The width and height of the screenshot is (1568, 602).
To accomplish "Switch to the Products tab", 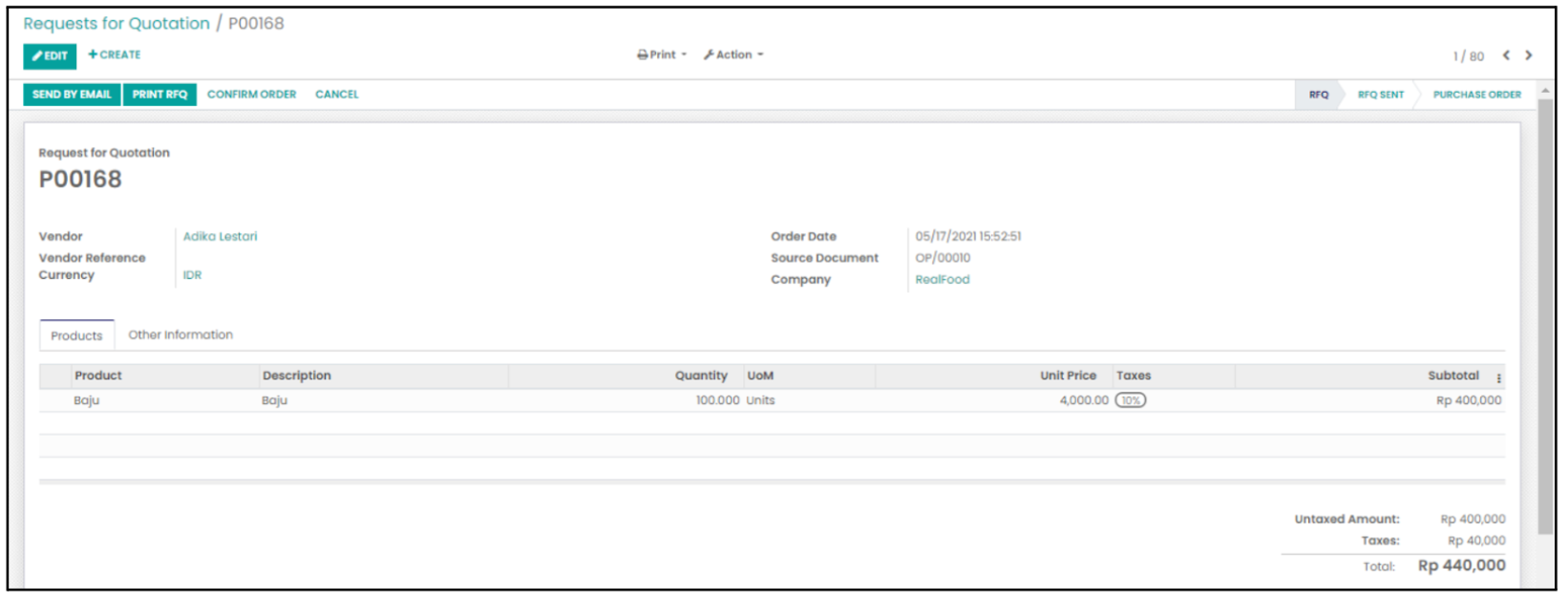I will (76, 335).
